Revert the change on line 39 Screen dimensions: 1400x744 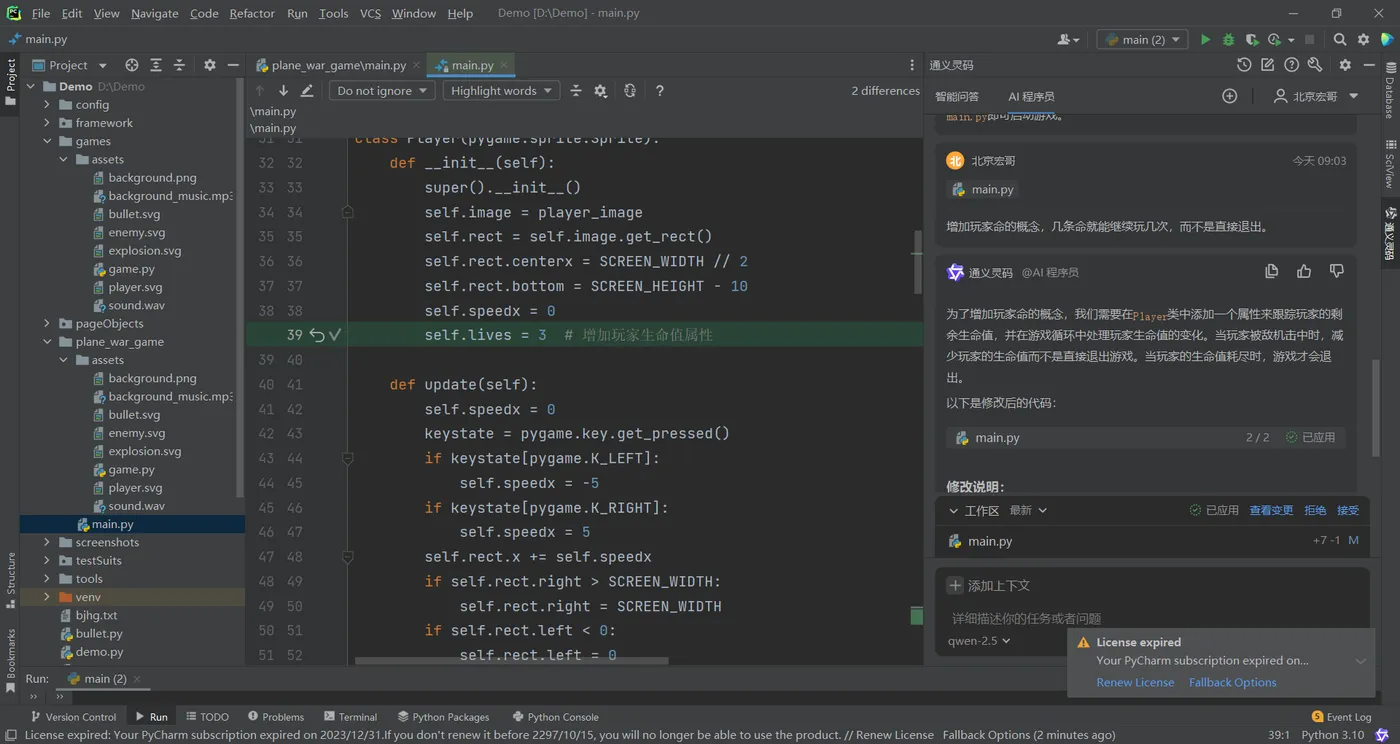pos(317,335)
